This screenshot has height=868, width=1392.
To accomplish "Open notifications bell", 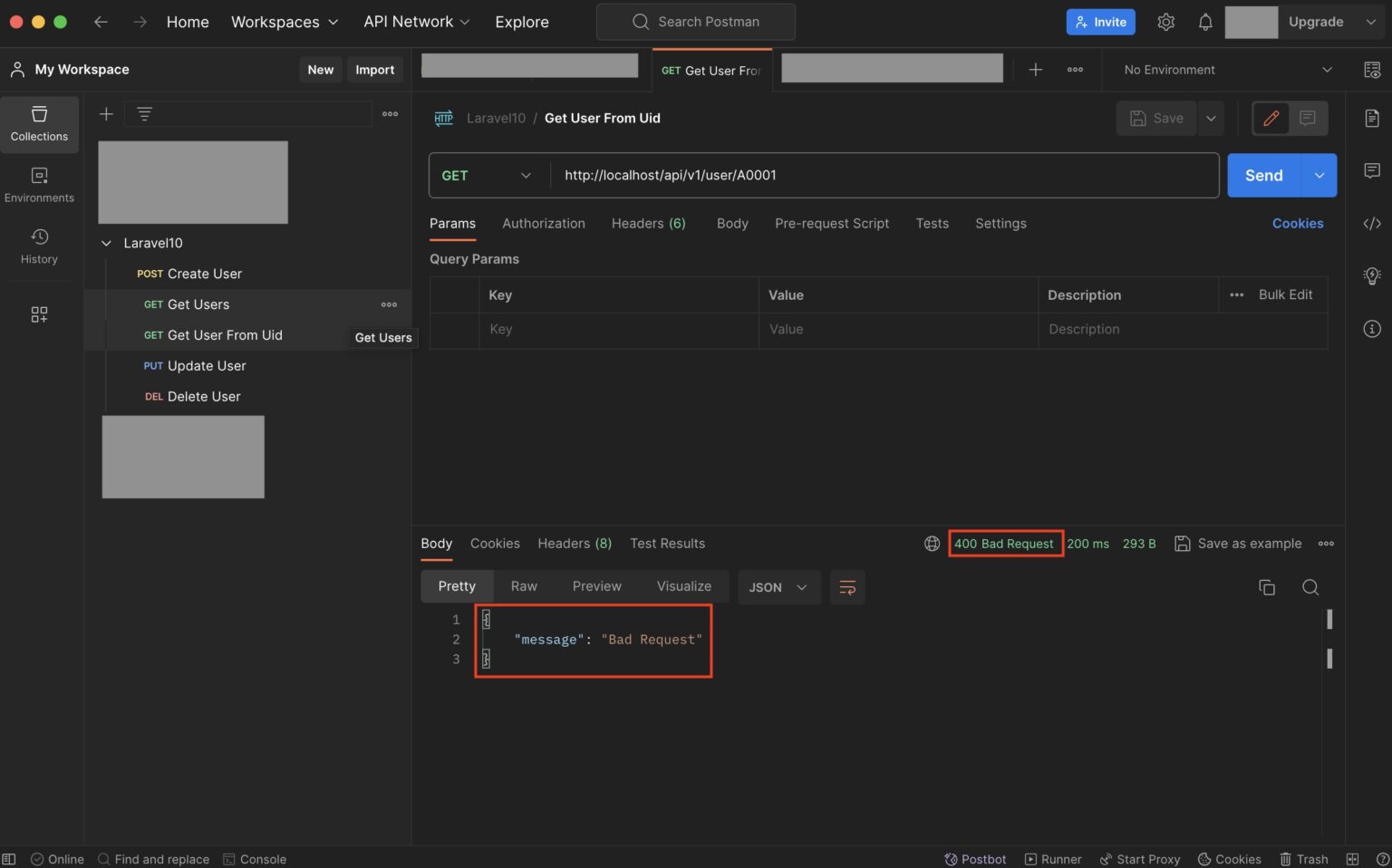I will coord(1205,22).
